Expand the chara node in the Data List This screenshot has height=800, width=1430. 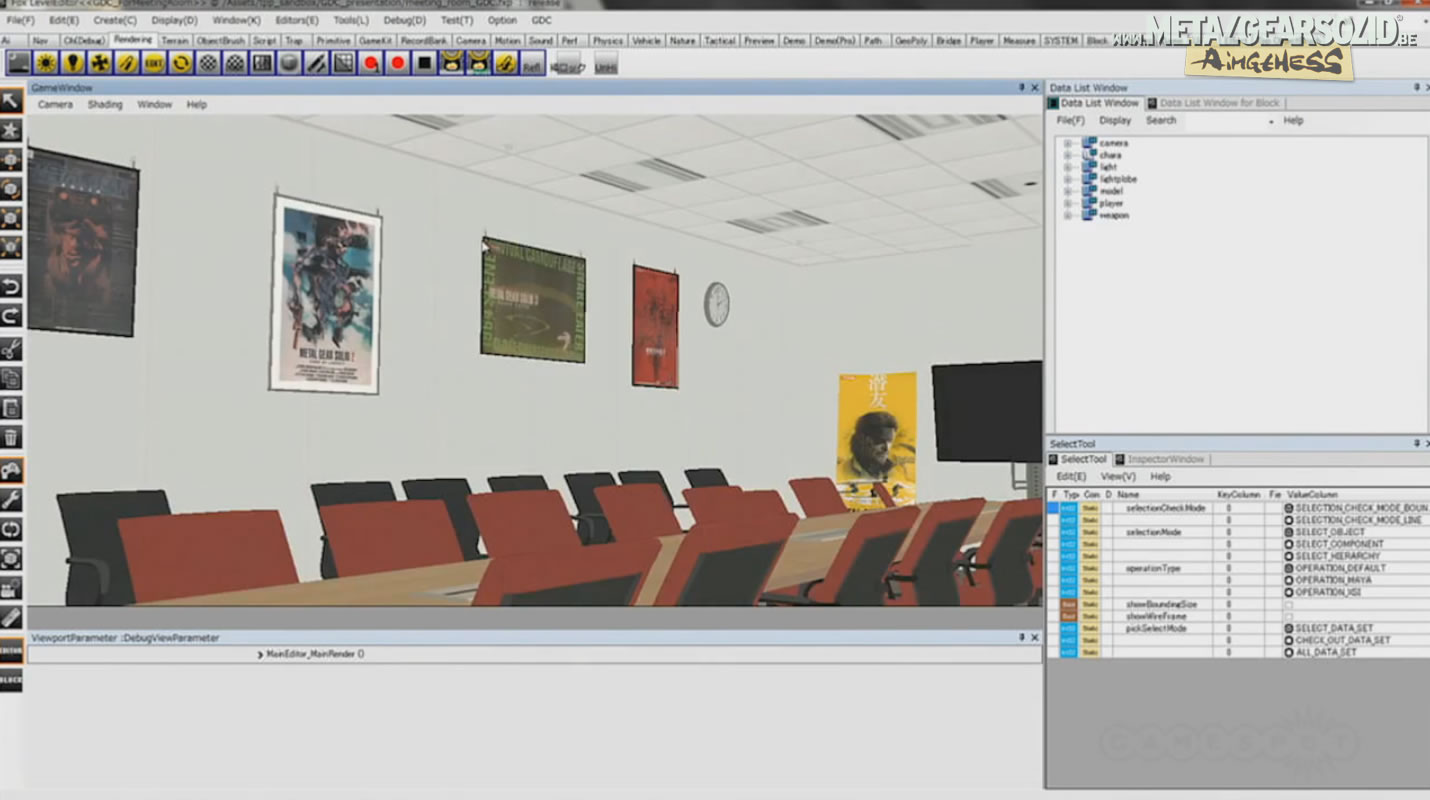click(1067, 155)
